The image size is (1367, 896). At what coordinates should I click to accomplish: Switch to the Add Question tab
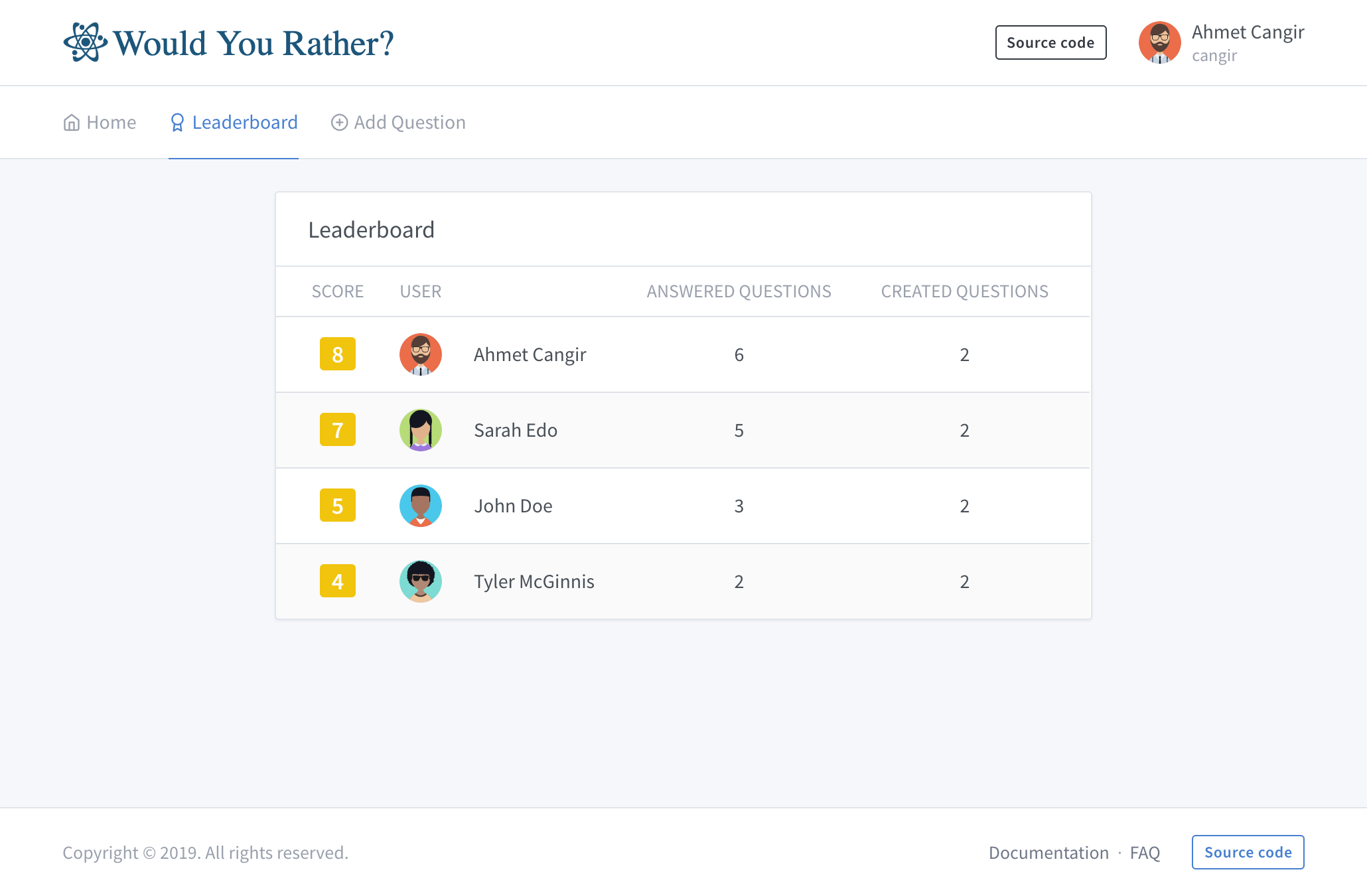point(409,123)
